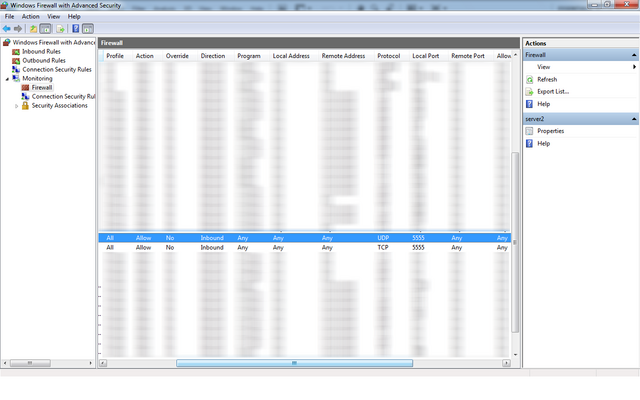Open the View menu
The image size is (640, 400).
click(x=53, y=16)
